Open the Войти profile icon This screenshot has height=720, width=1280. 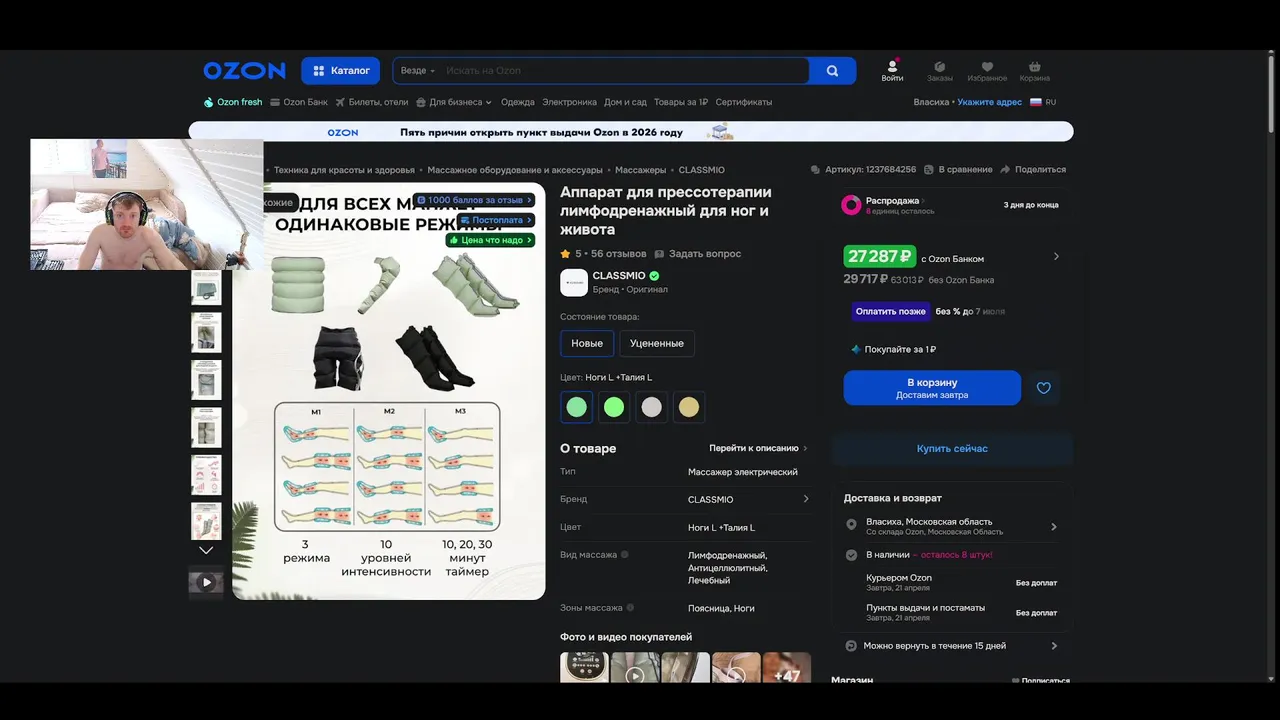892,71
